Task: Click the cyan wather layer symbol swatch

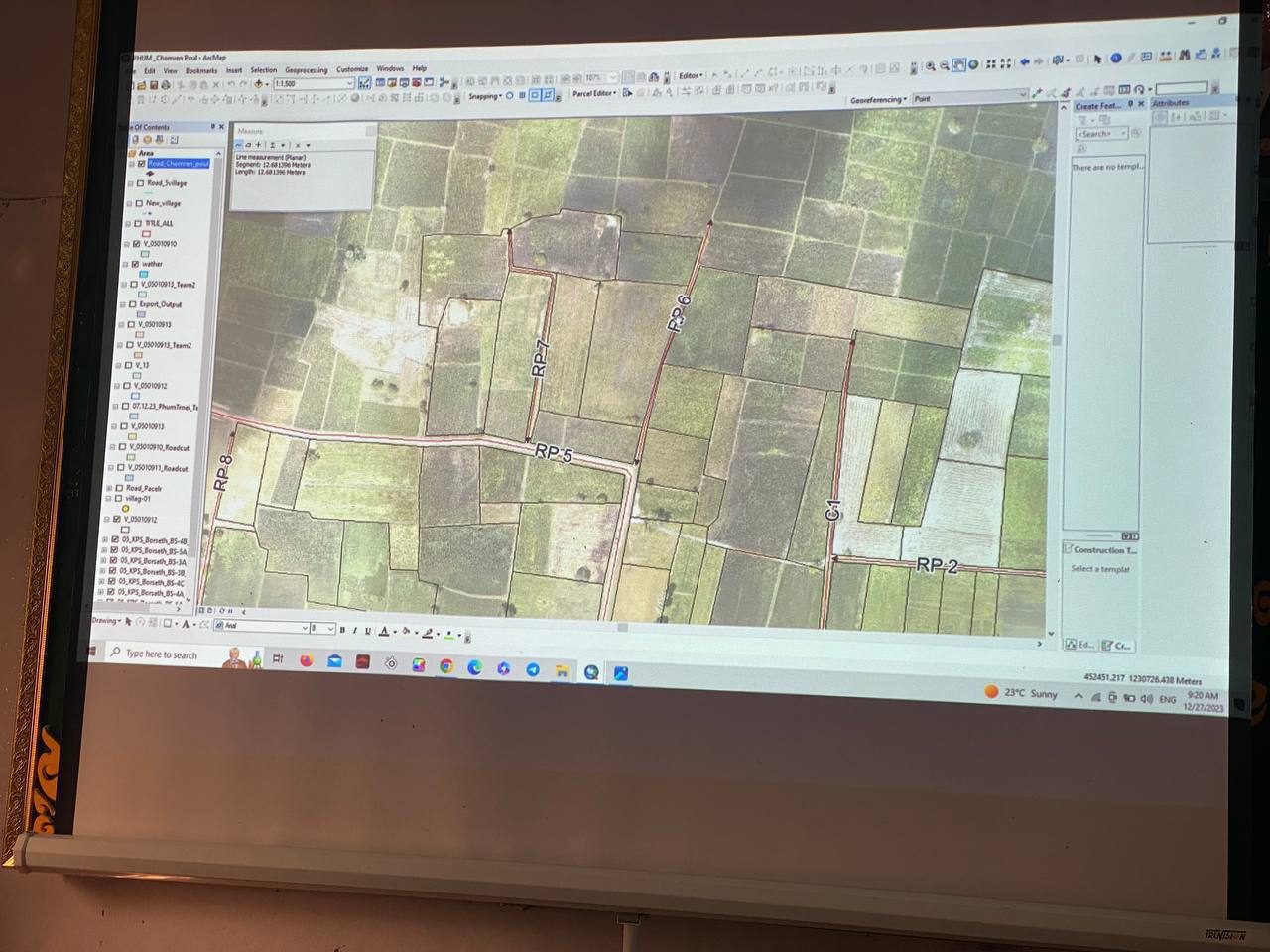Action: coord(143,274)
